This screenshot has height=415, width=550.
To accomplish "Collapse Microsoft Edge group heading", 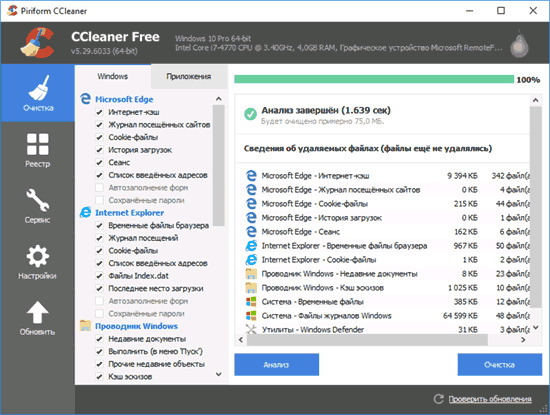I will pos(124,99).
